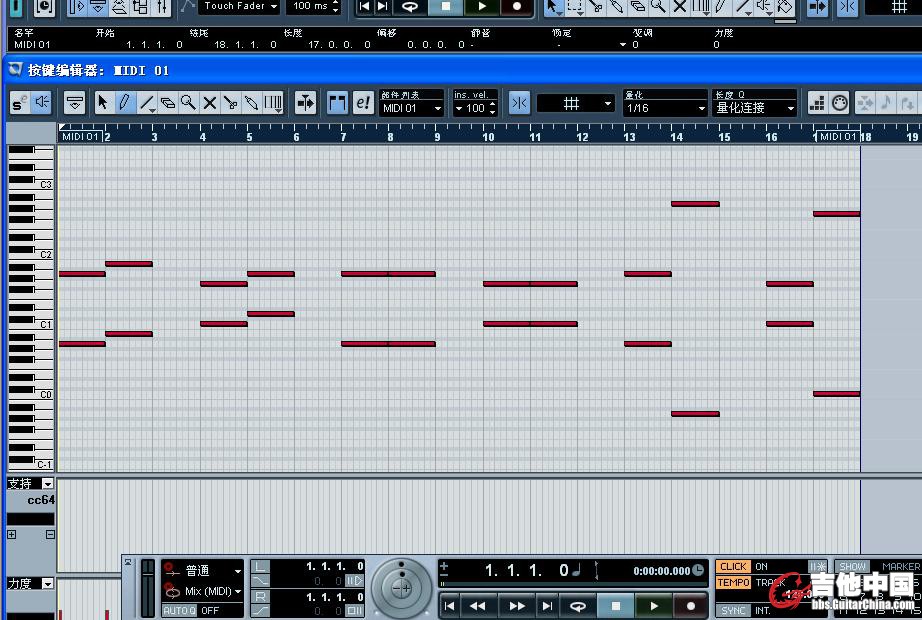
Task: Click the Rewind button in transport panel
Action: 477,606
